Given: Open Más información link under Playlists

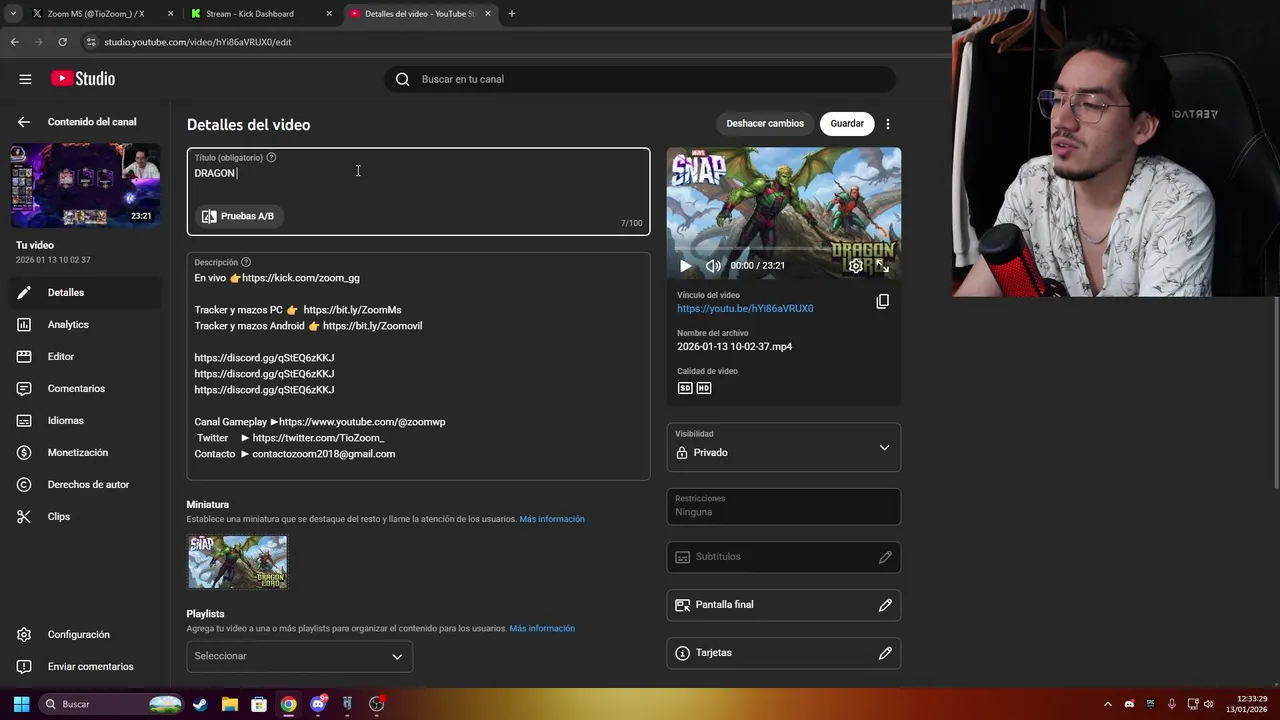Looking at the screenshot, I should [542, 629].
